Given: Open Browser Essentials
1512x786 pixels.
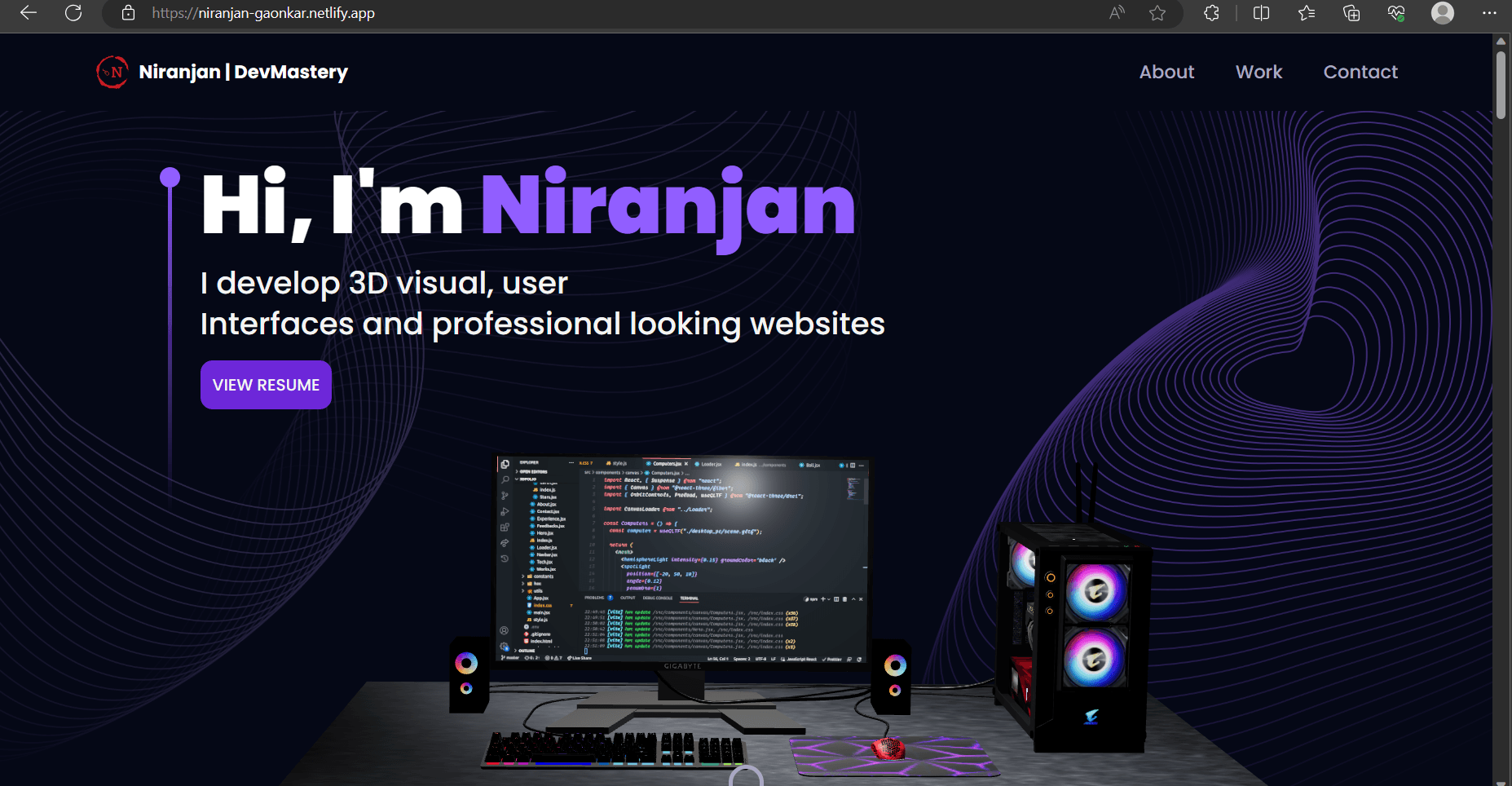Looking at the screenshot, I should coord(1396,13).
